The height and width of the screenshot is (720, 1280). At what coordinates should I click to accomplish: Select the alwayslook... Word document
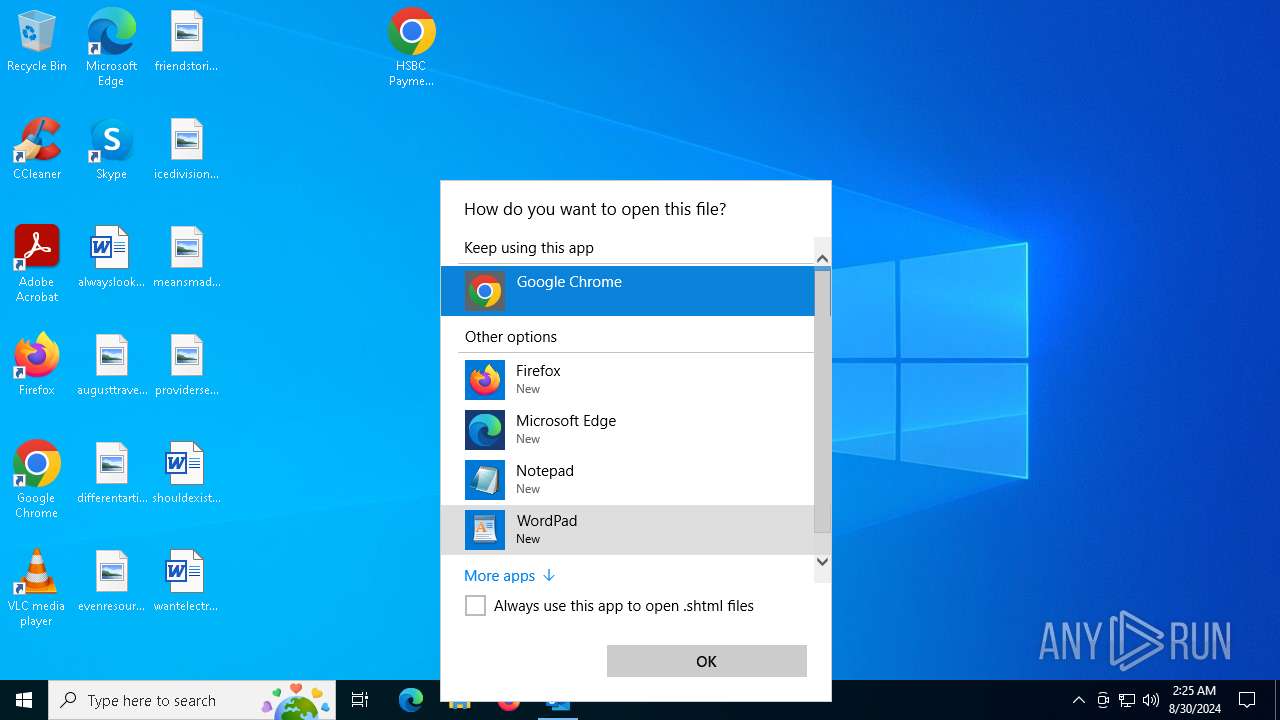pos(111,258)
